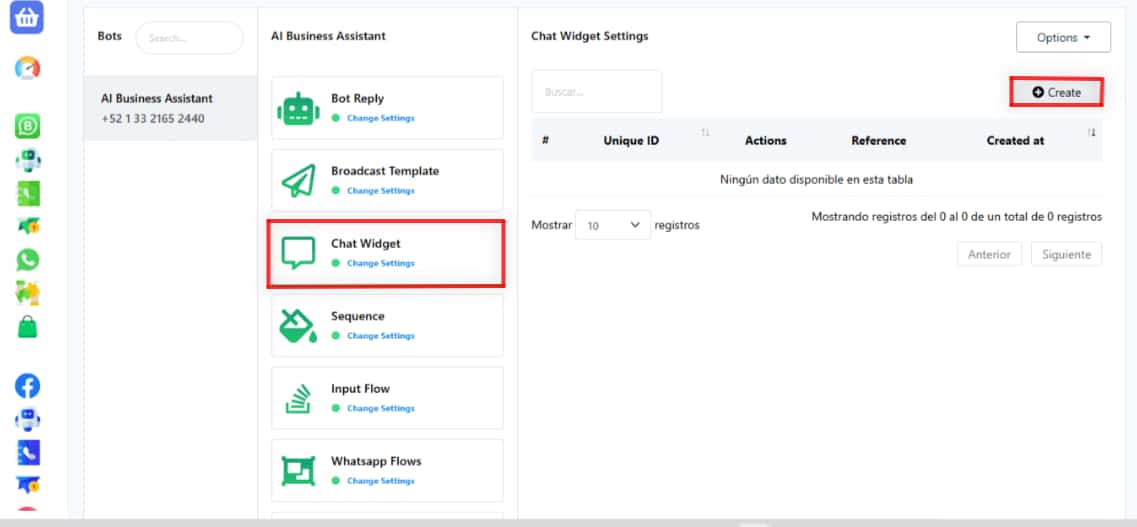Open the Whatsapp Flows menu card
The image size is (1137, 527).
click(x=386, y=470)
